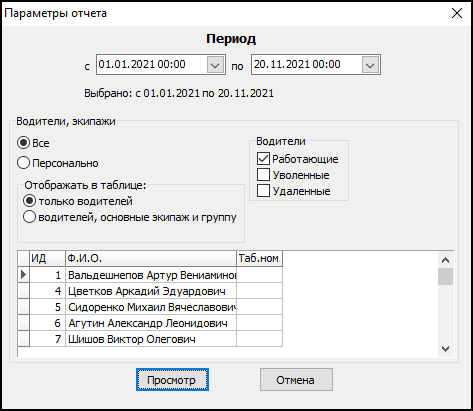Click the scroll up arrow of driver list
This screenshot has height=411, width=473.
click(445, 260)
